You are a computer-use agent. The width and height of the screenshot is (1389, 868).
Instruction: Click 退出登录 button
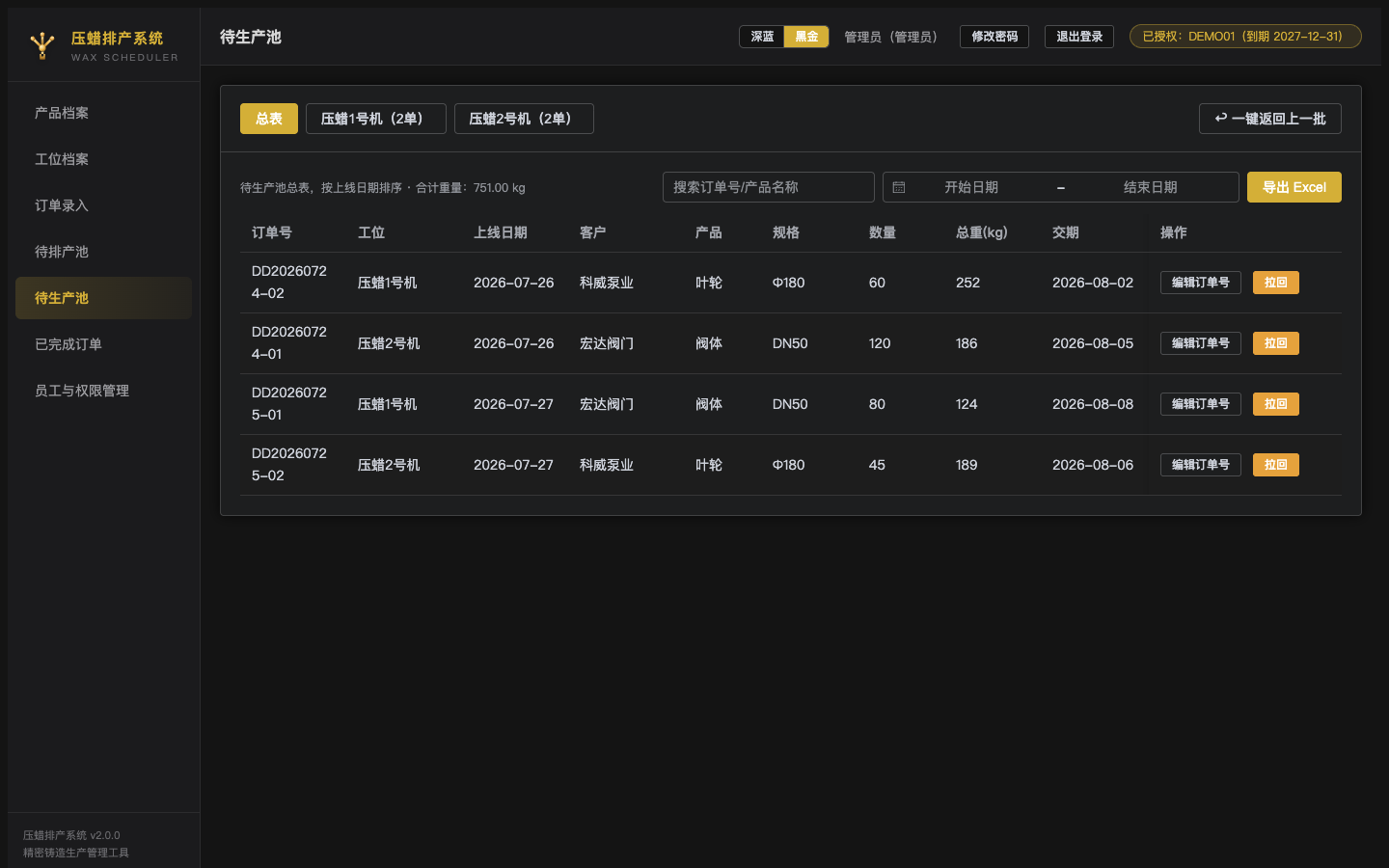pos(1079,37)
